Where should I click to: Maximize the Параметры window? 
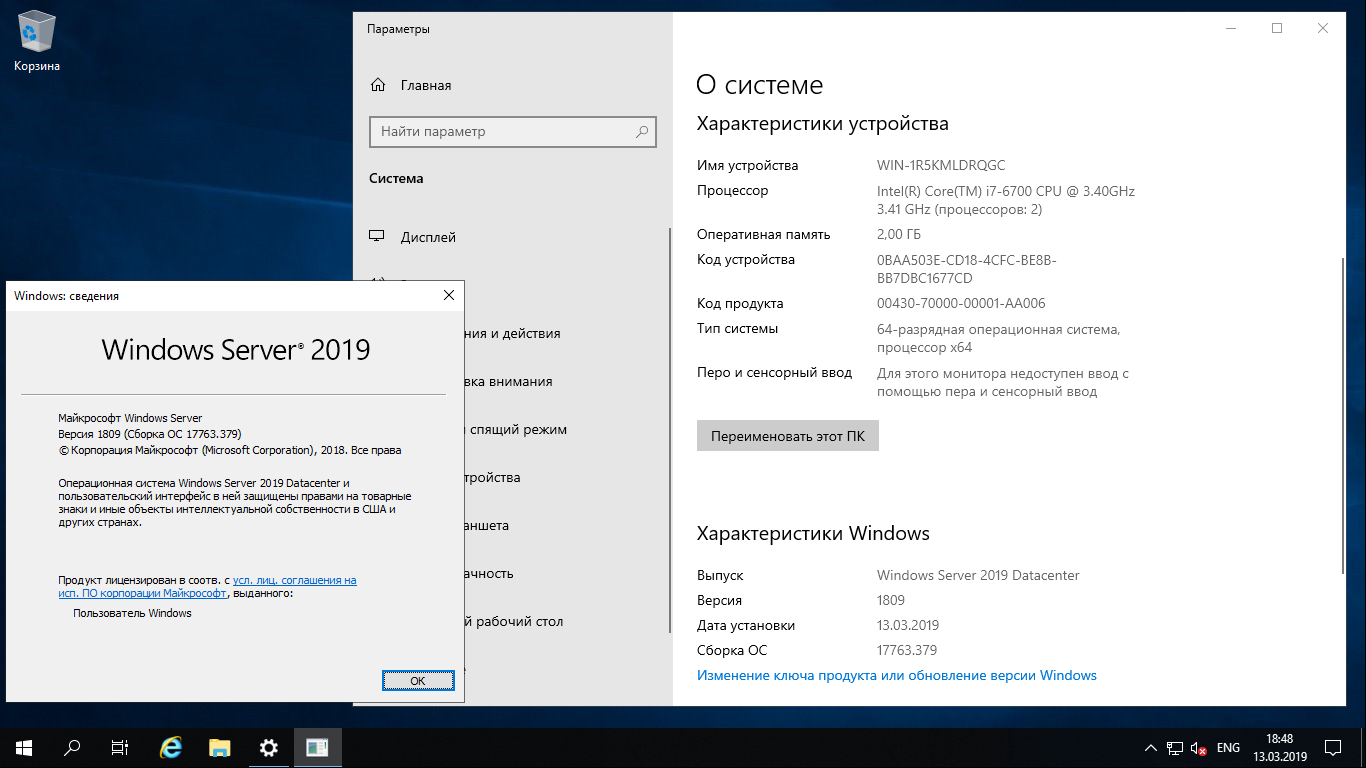pyautogui.click(x=1277, y=28)
